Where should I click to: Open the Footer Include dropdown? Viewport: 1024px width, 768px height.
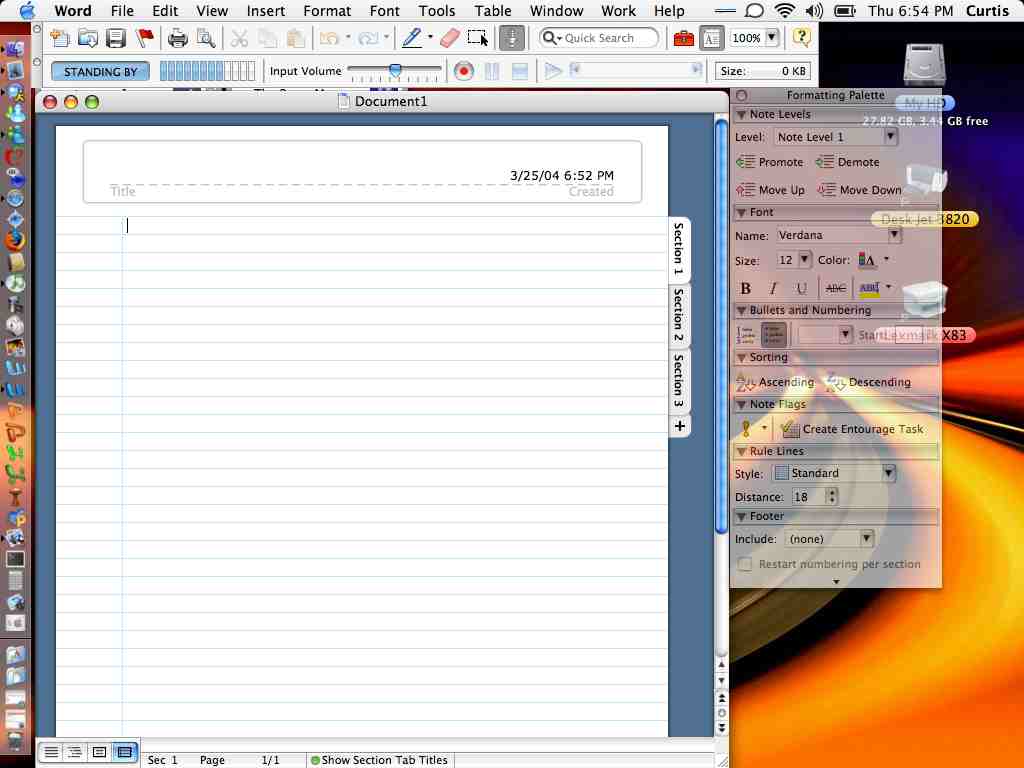point(828,539)
